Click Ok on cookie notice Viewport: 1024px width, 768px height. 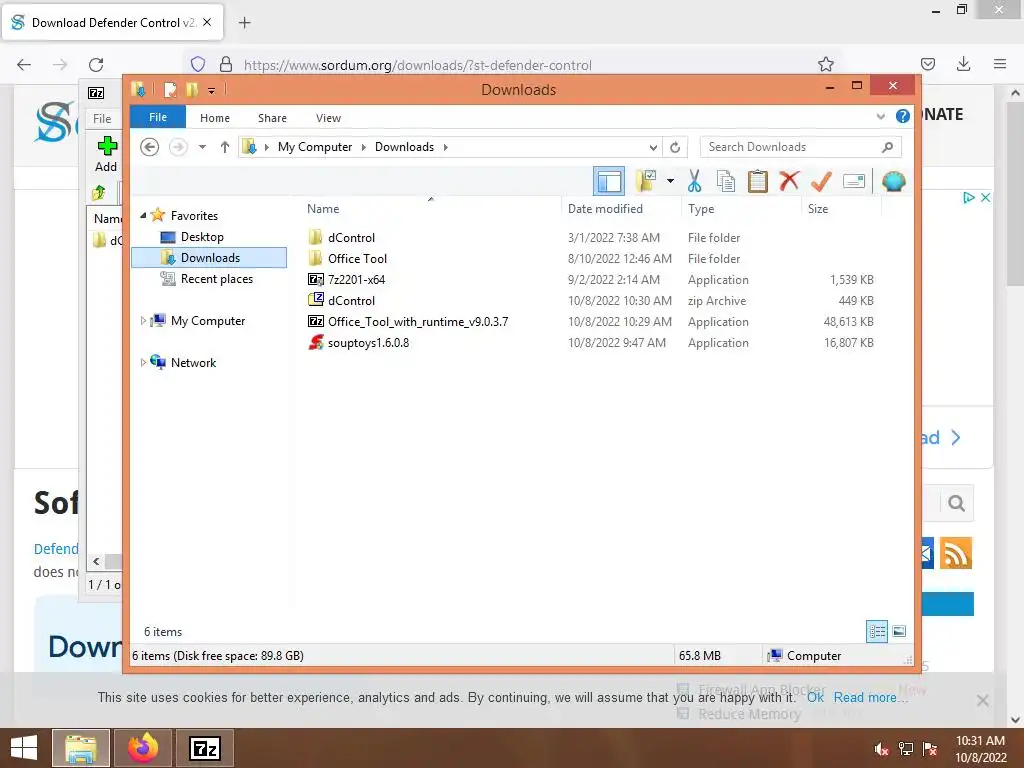tap(815, 697)
